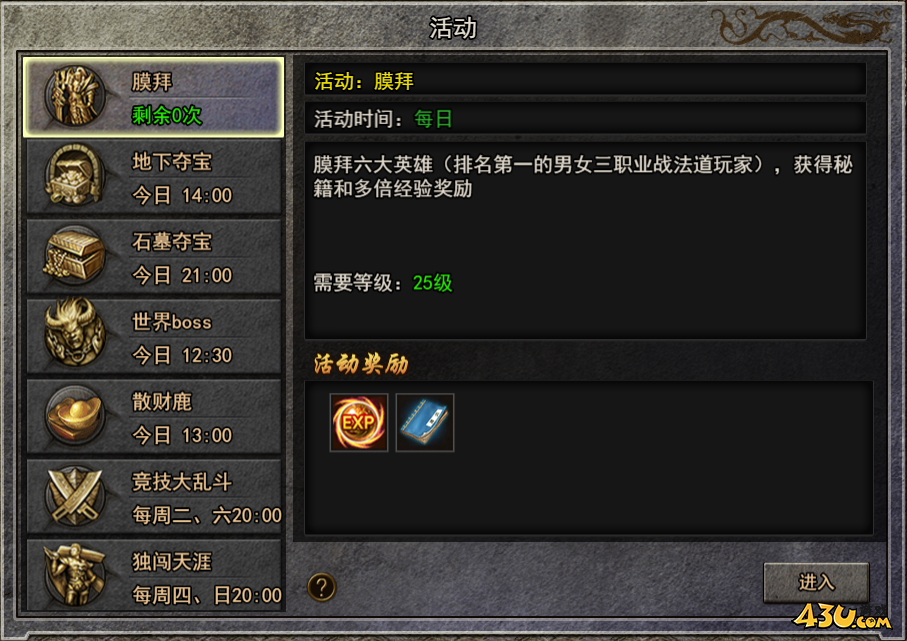Open 竞技大乱斗 weekly activity entry
This screenshot has width=907, height=641.
pos(154,496)
